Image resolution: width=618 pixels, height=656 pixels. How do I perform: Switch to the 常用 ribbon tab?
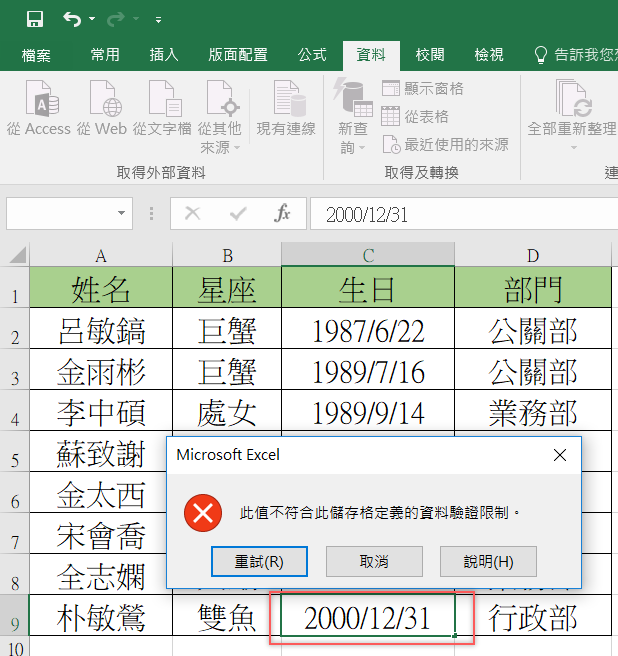105,55
